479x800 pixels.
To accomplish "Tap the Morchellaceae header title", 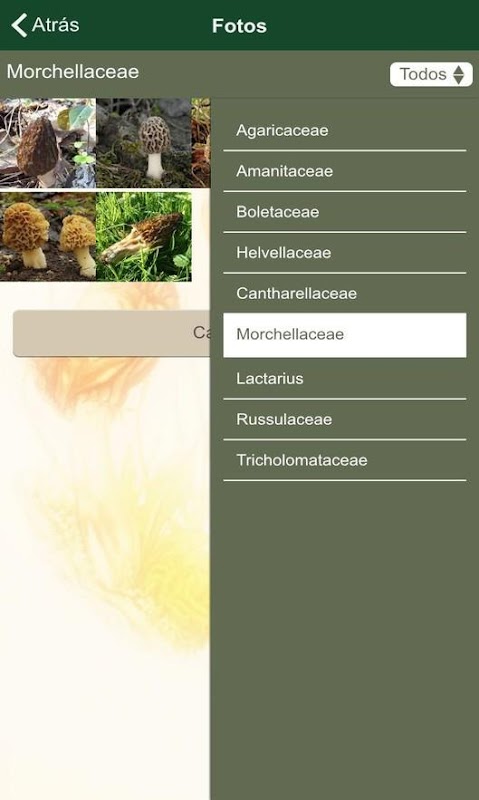I will click(73, 72).
